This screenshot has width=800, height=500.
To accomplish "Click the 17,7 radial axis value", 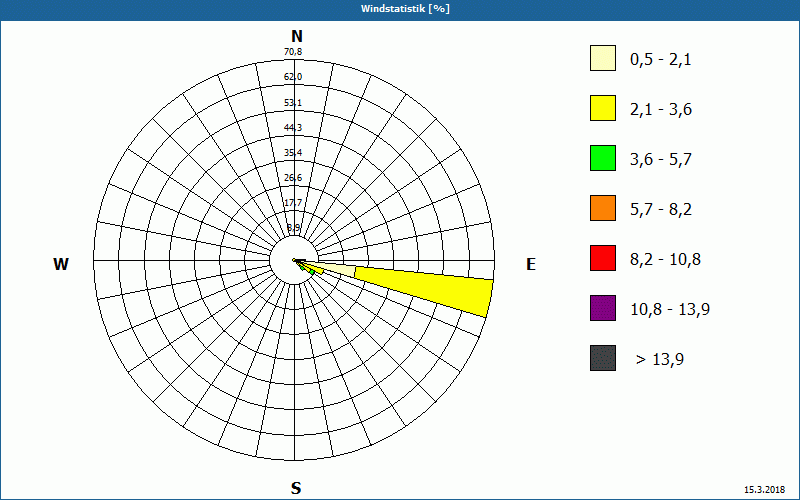I will pos(293,203).
